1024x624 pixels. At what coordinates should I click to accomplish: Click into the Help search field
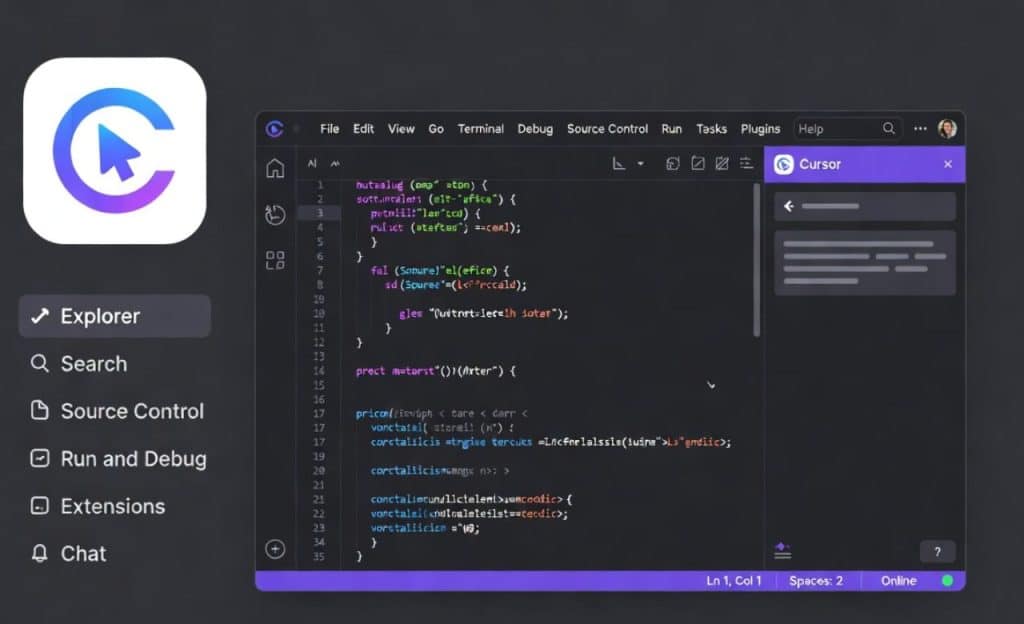pyautogui.click(x=848, y=129)
